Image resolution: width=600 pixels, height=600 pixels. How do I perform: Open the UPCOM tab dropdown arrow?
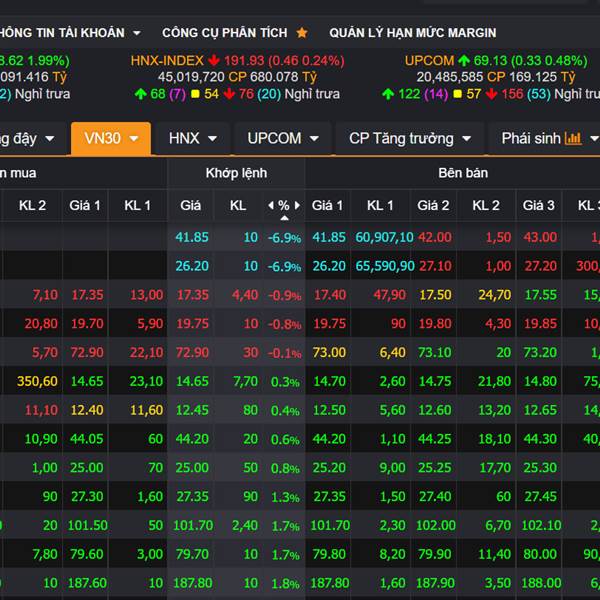point(314,139)
